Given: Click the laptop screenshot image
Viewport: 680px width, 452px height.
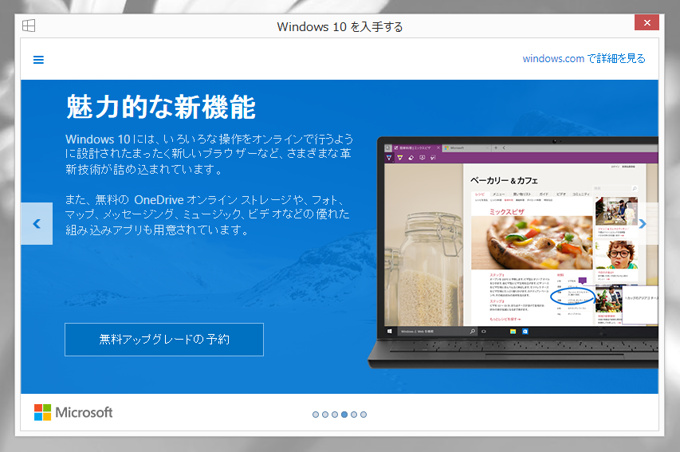Looking at the screenshot, I should [513, 253].
